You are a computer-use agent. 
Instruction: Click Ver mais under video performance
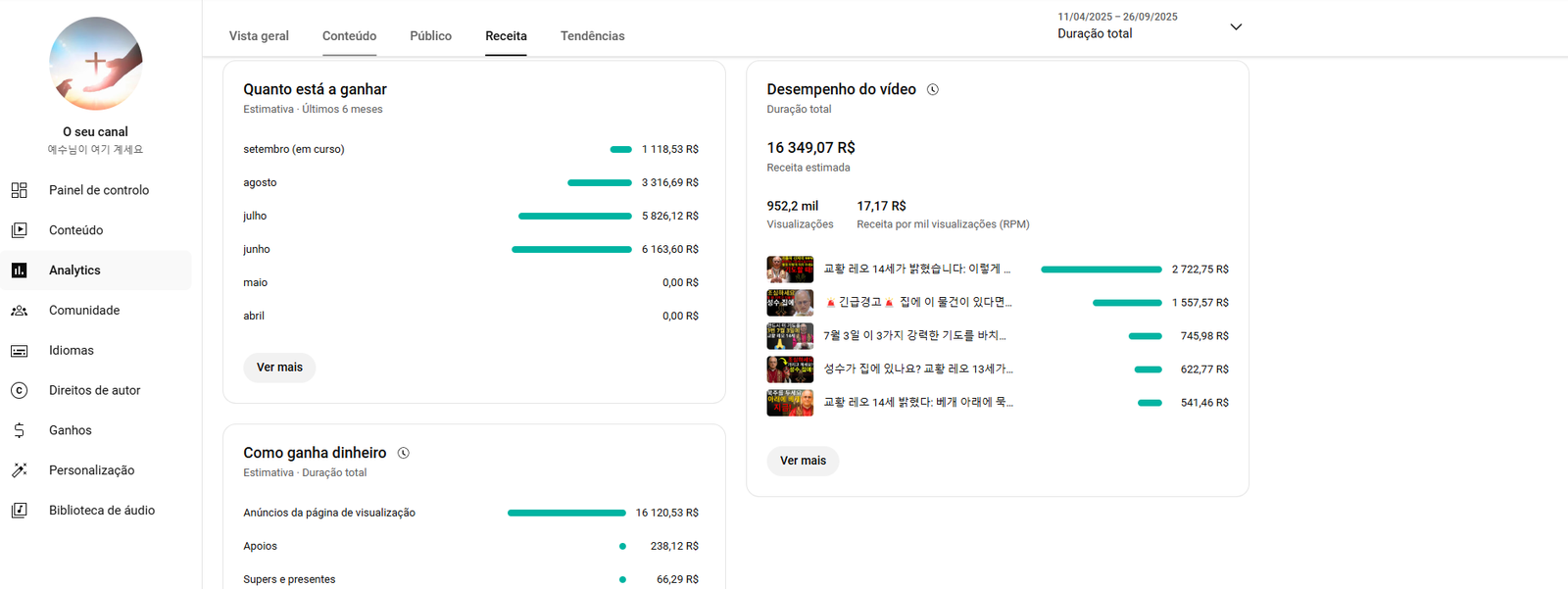point(803,461)
